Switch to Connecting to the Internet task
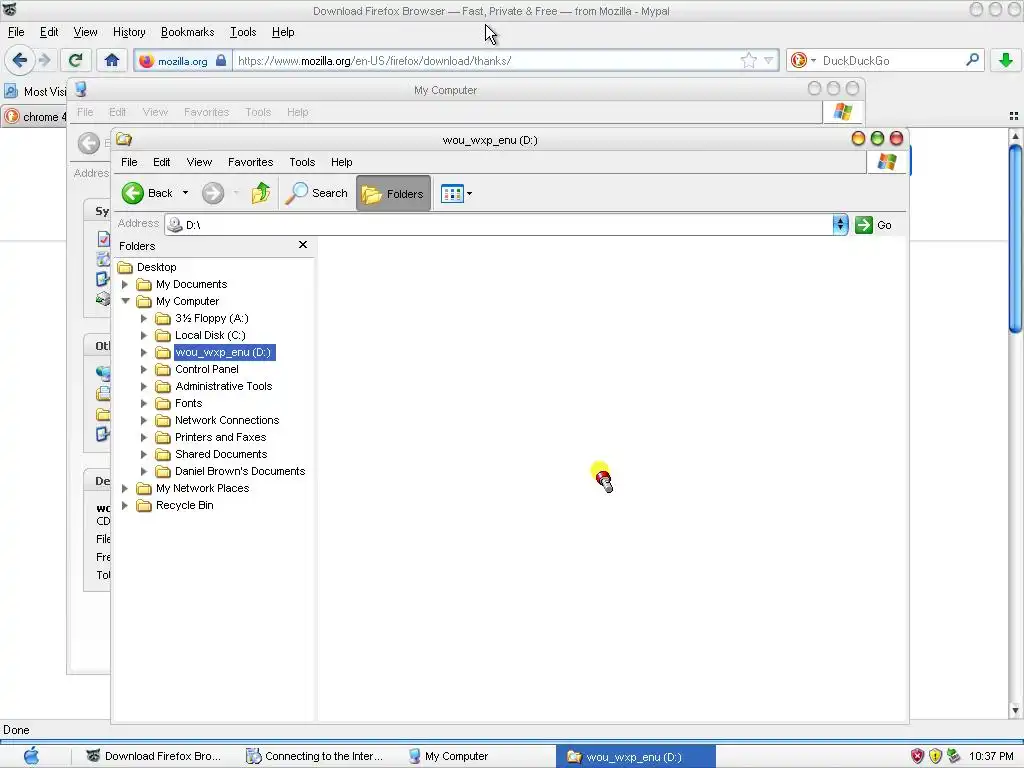Image resolution: width=1024 pixels, height=768 pixels. pyautogui.click(x=314, y=756)
